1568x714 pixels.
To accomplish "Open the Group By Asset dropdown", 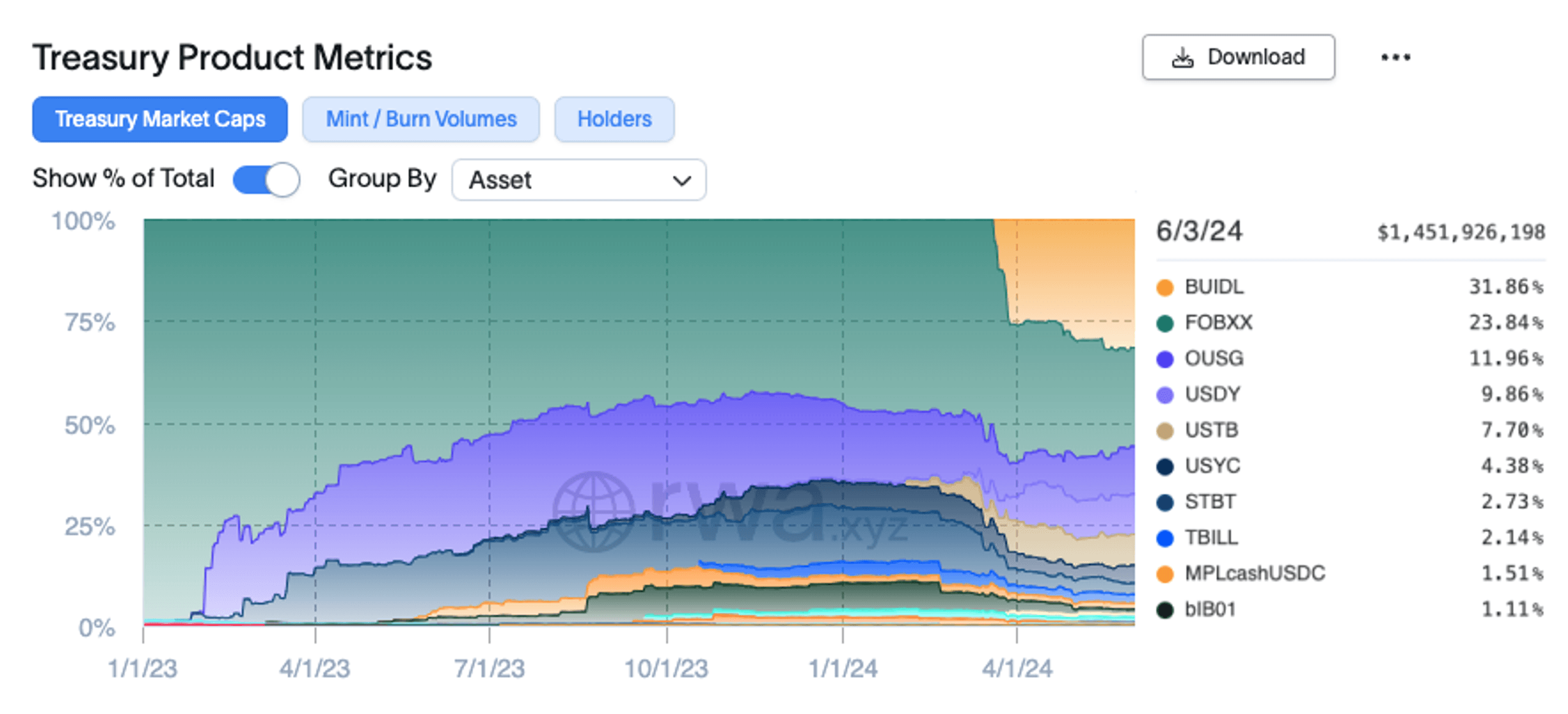I will (579, 180).
